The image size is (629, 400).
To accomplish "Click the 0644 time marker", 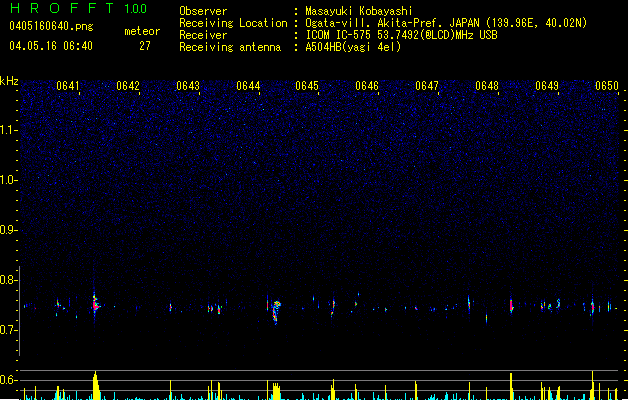I will (x=248, y=86).
